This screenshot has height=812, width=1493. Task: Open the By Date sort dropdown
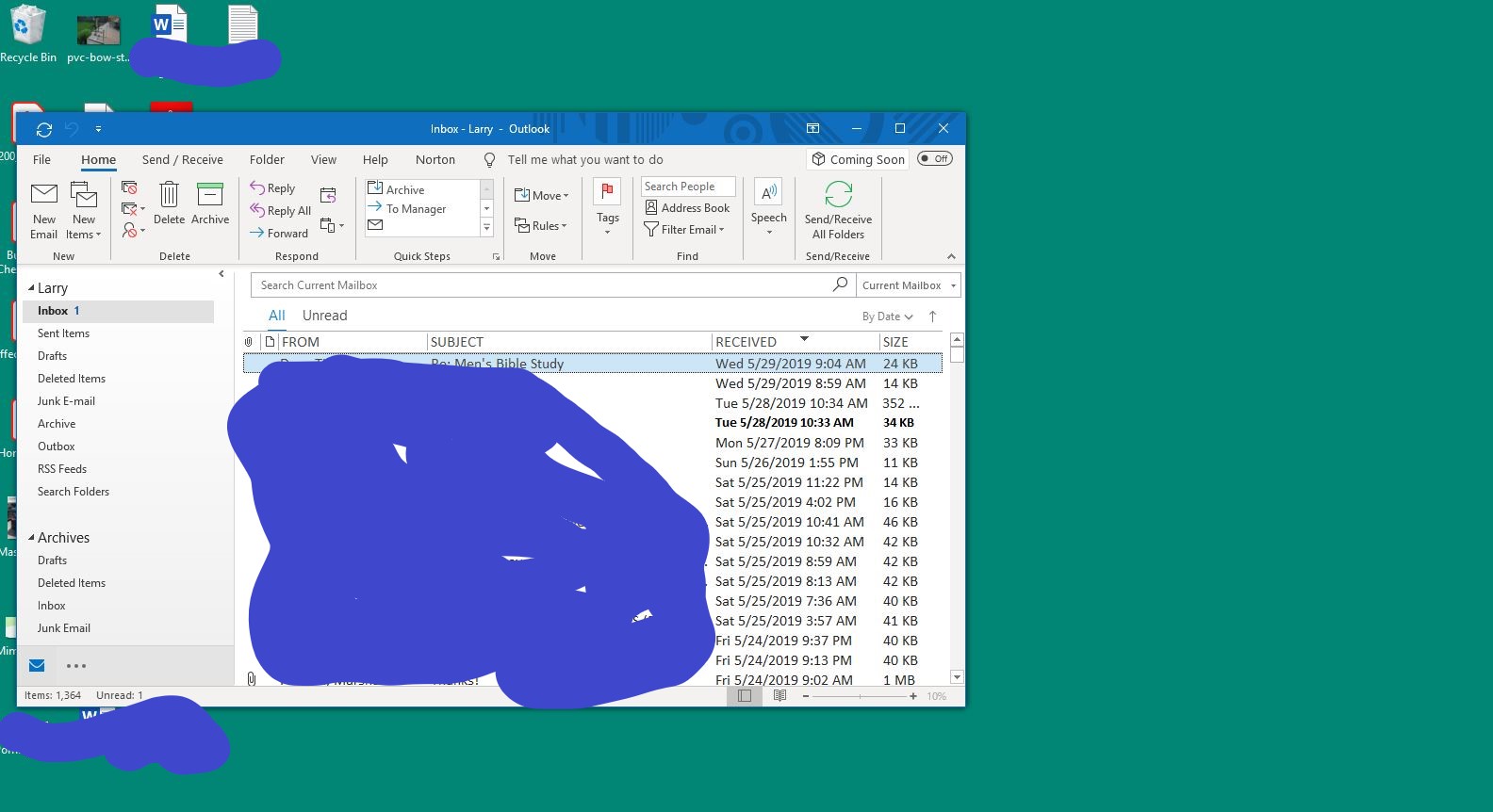click(887, 317)
